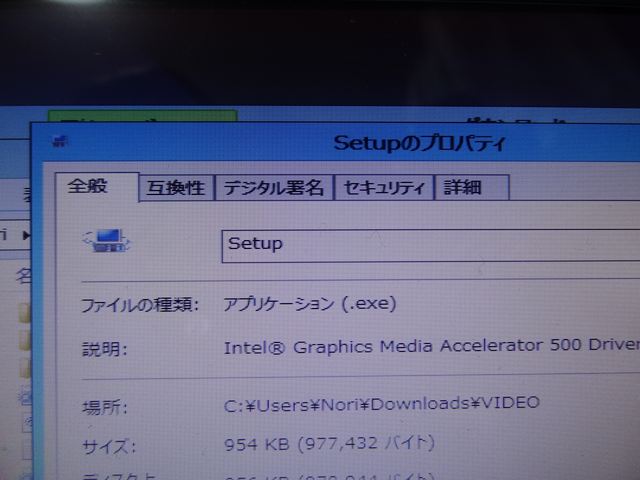
Task: Click the サイズ label
Action: click(109, 447)
